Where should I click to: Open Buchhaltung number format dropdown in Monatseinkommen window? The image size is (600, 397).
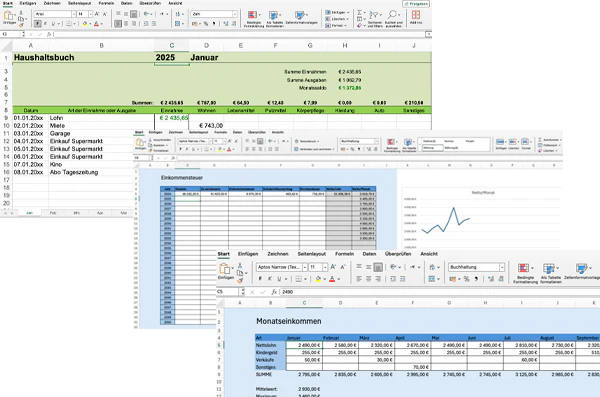502,267
